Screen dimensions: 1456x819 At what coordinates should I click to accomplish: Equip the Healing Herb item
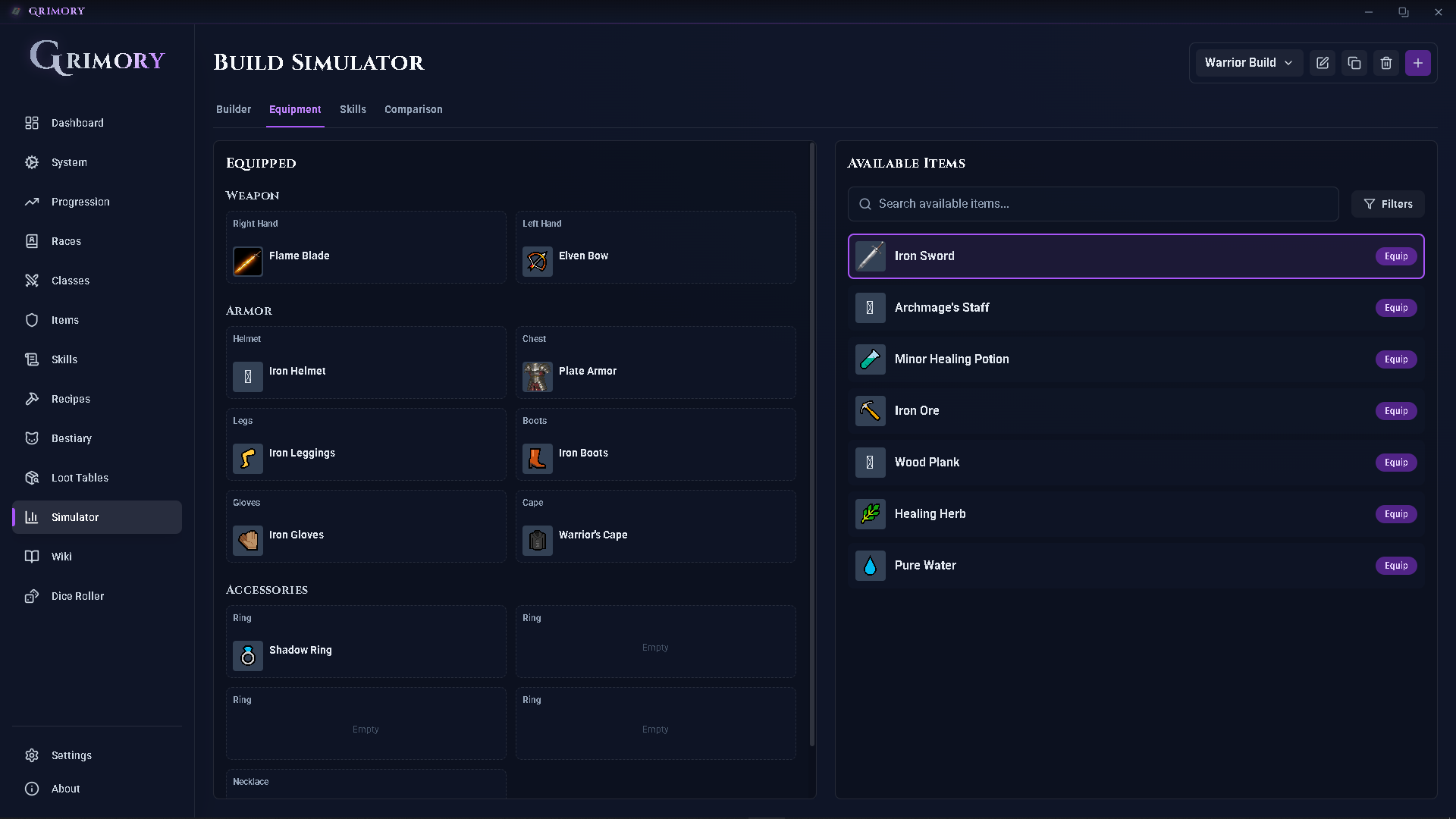[1395, 514]
